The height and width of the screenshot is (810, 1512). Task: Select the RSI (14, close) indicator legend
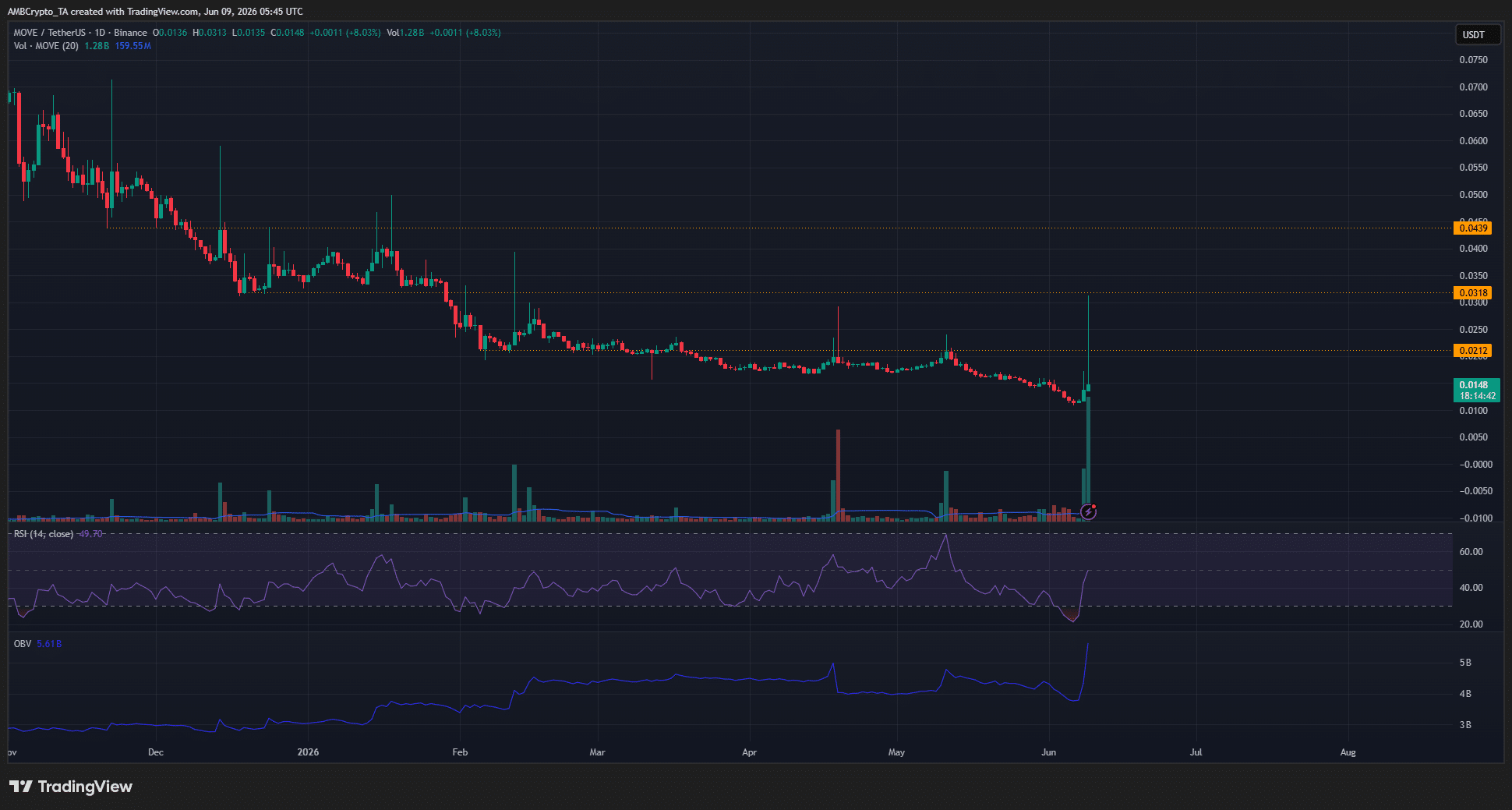point(44,534)
